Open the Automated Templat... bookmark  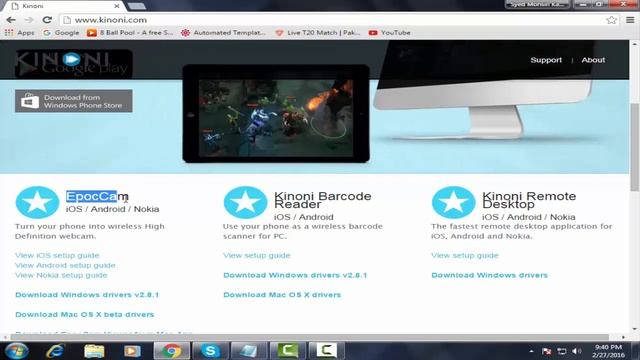click(223, 33)
